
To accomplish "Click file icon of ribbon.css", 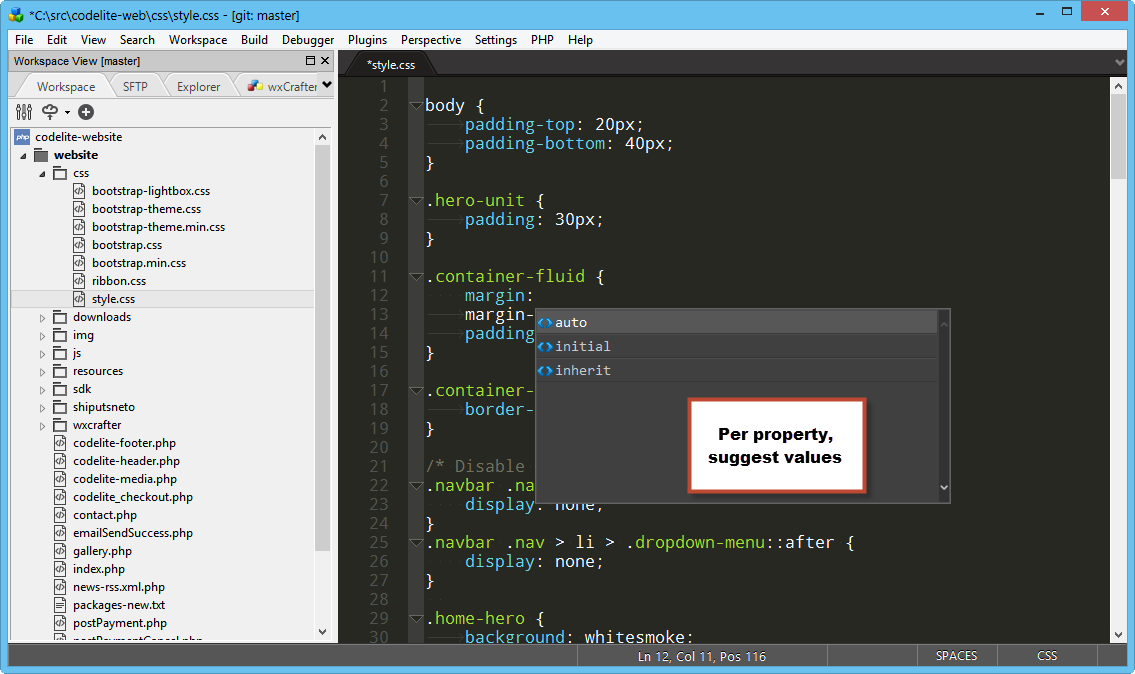I will (79, 281).
